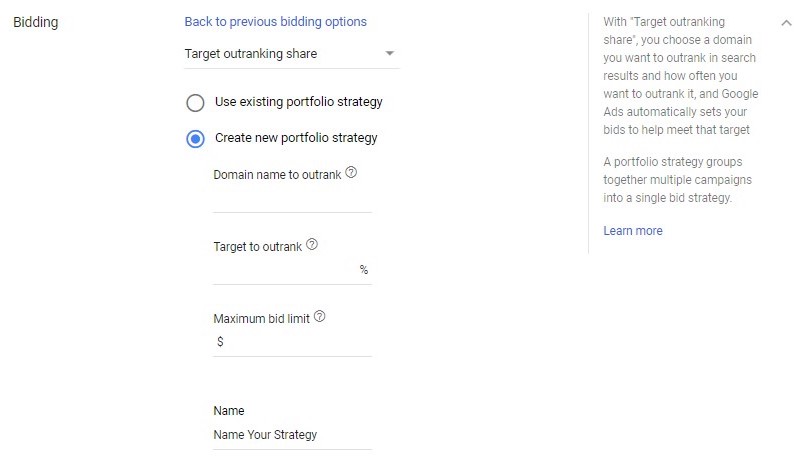Click the Name Your Strategy text field

pyautogui.click(x=292, y=435)
